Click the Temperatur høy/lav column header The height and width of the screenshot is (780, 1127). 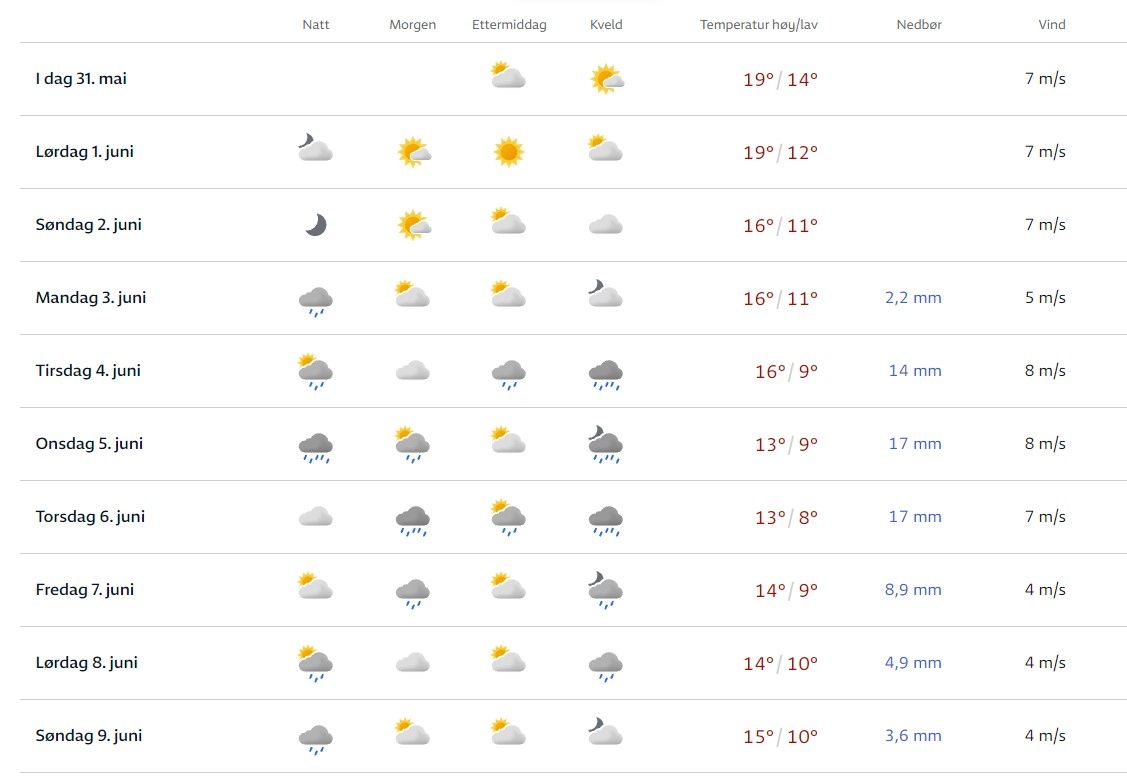759,25
